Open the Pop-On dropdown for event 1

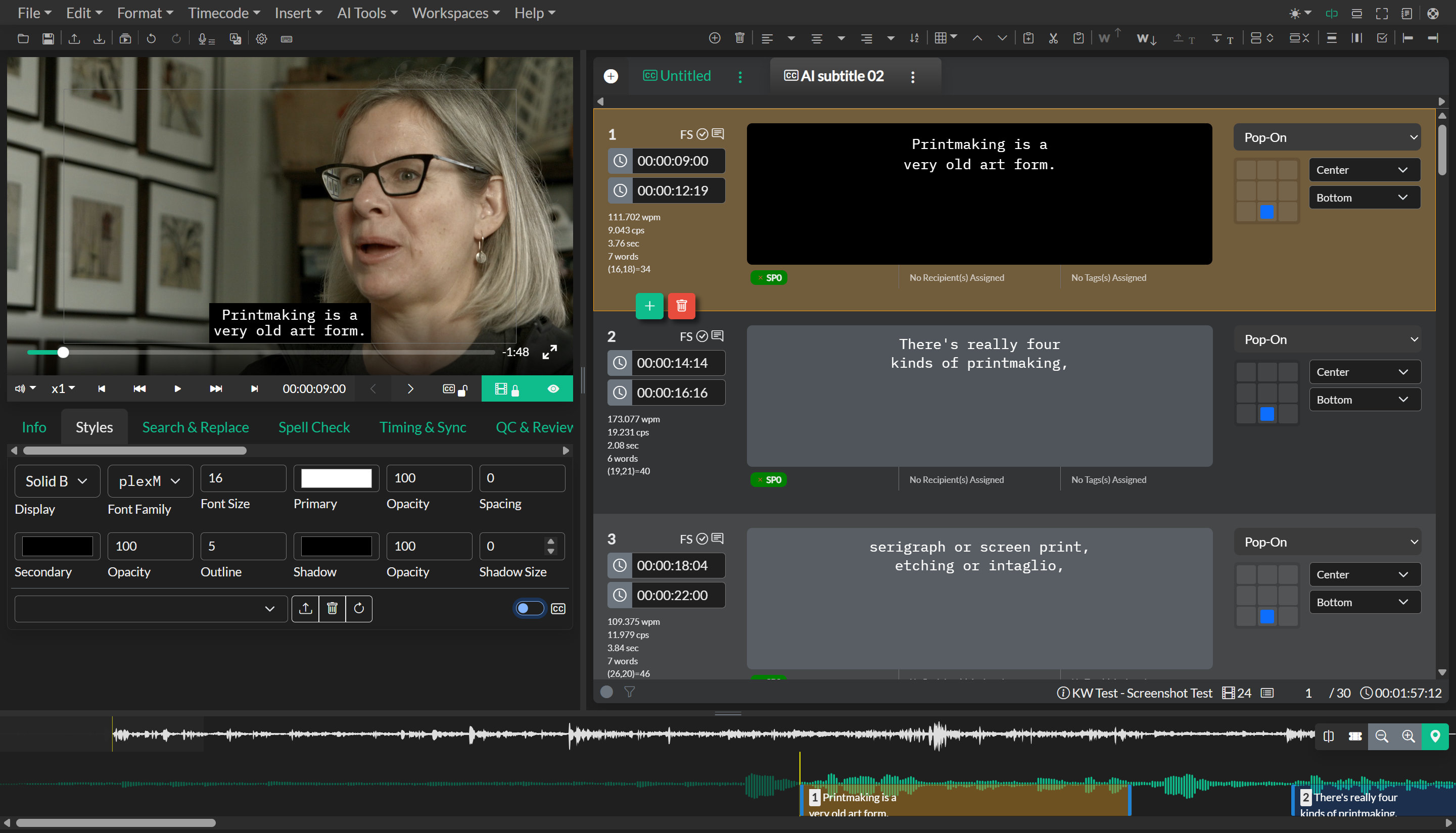[x=1327, y=137]
